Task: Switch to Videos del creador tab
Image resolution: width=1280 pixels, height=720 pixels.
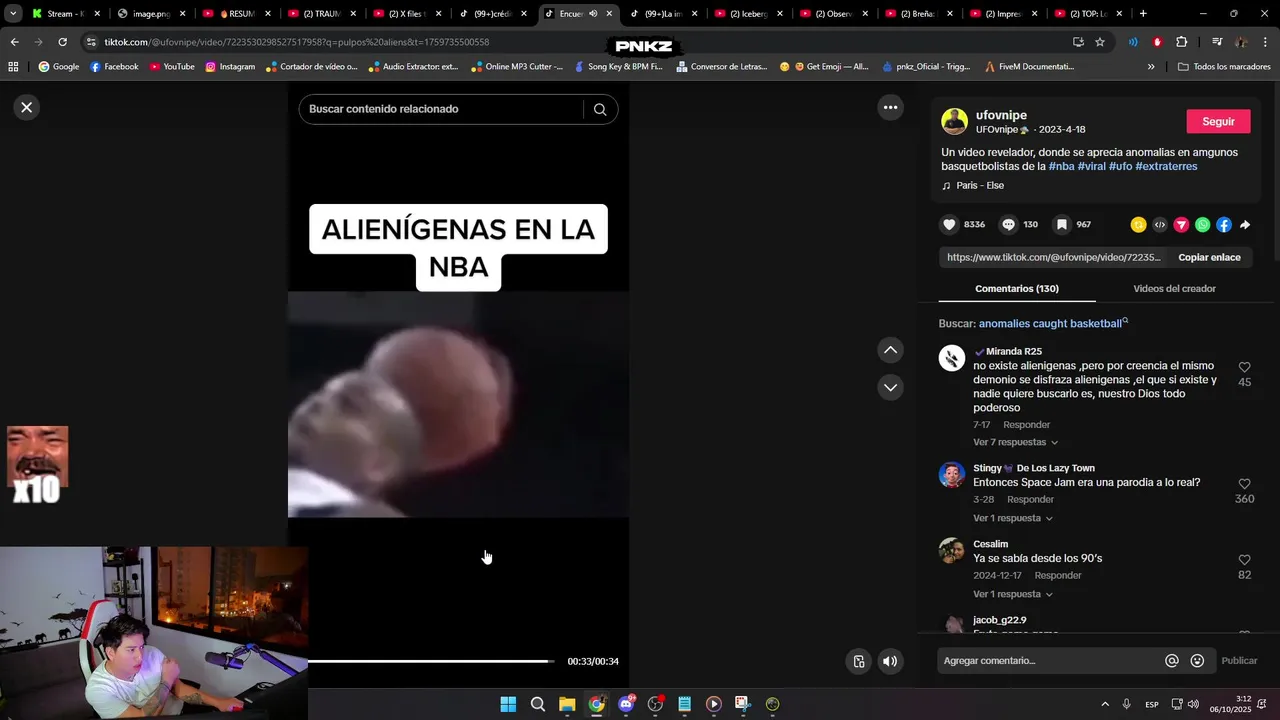Action: (1174, 289)
